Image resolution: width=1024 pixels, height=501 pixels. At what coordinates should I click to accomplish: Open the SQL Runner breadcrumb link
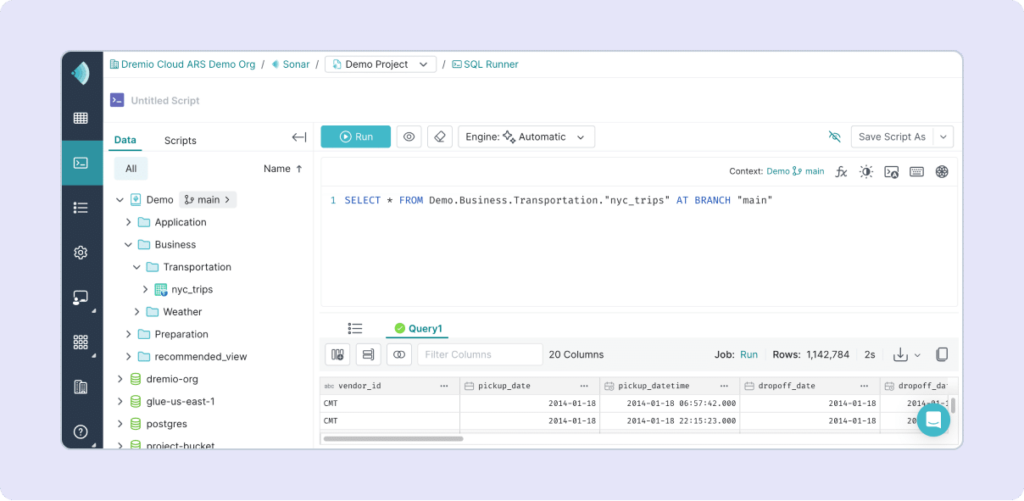click(x=485, y=64)
